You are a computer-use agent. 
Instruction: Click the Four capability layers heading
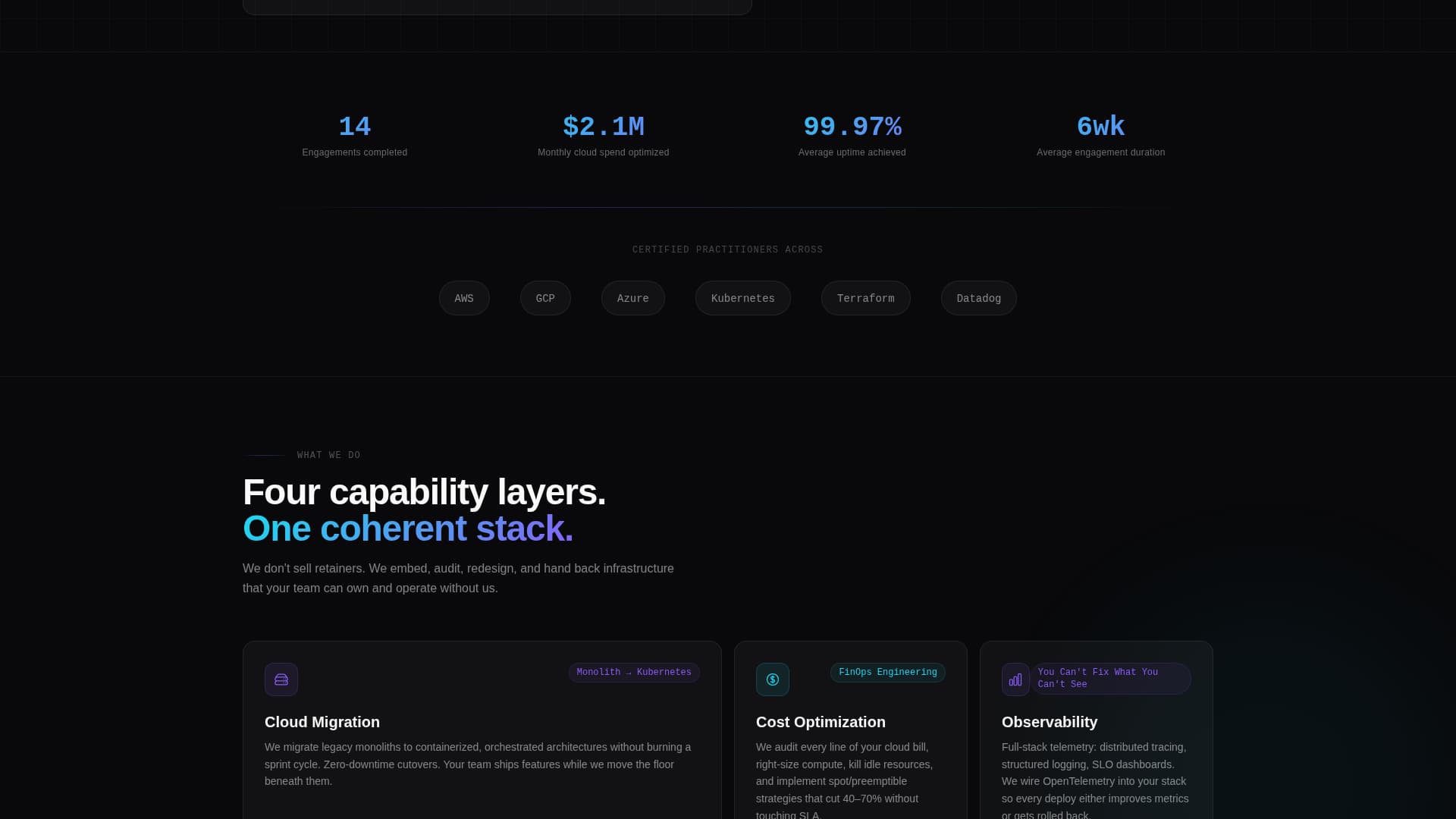[x=424, y=492]
